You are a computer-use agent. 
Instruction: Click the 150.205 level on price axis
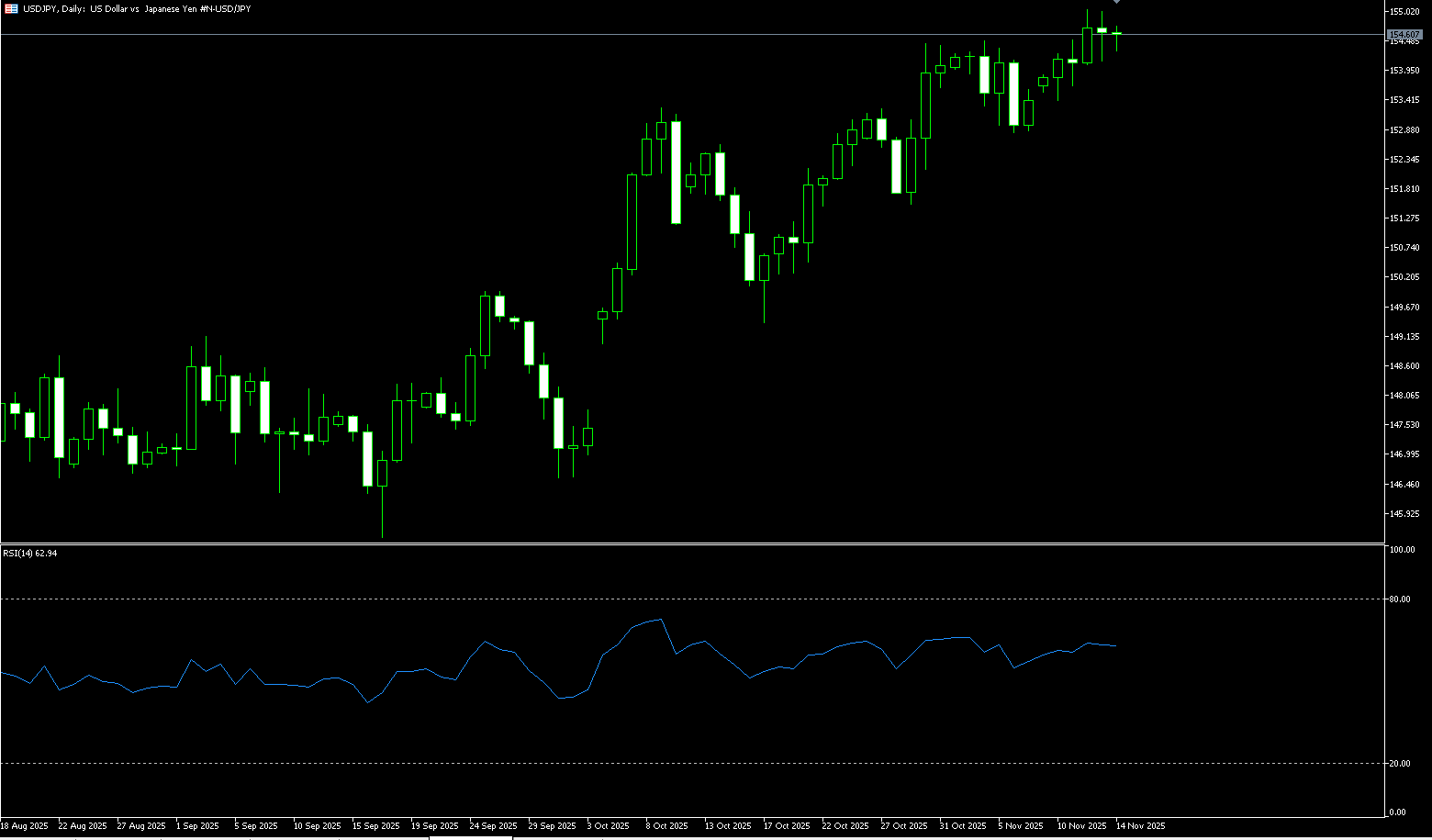point(1404,277)
